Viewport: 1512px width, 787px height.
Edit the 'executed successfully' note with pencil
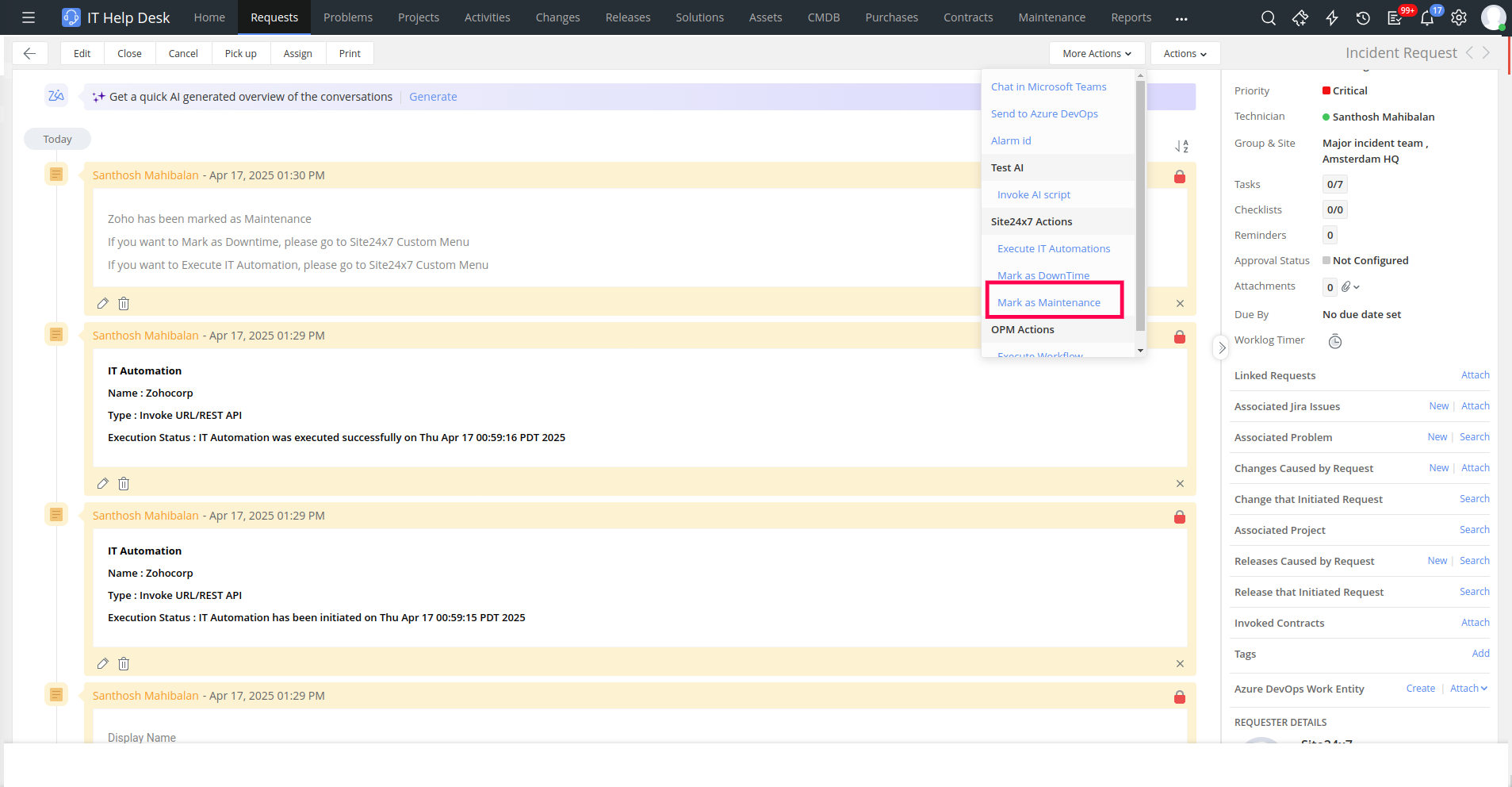(102, 483)
